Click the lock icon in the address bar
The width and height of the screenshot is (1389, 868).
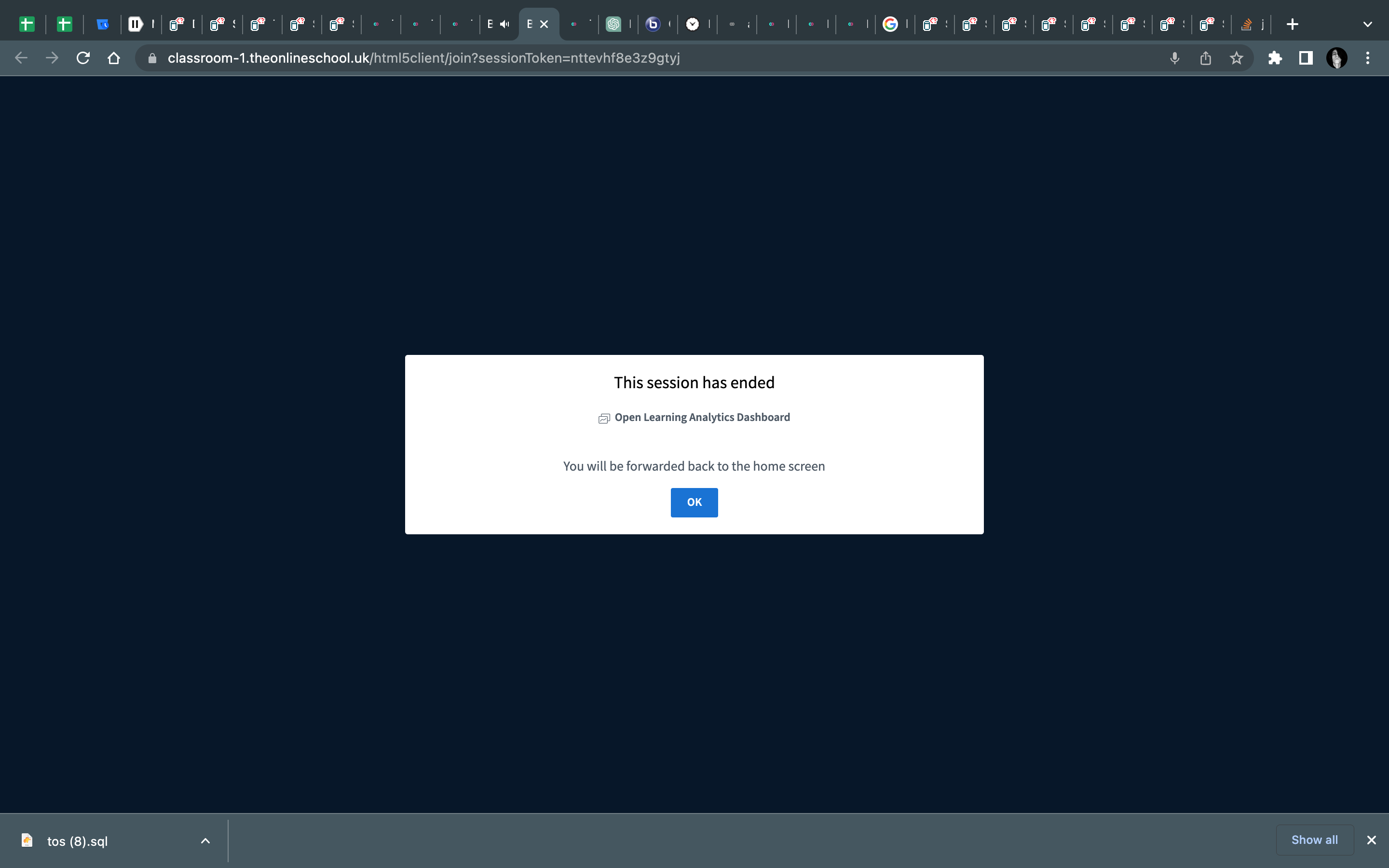(x=151, y=58)
